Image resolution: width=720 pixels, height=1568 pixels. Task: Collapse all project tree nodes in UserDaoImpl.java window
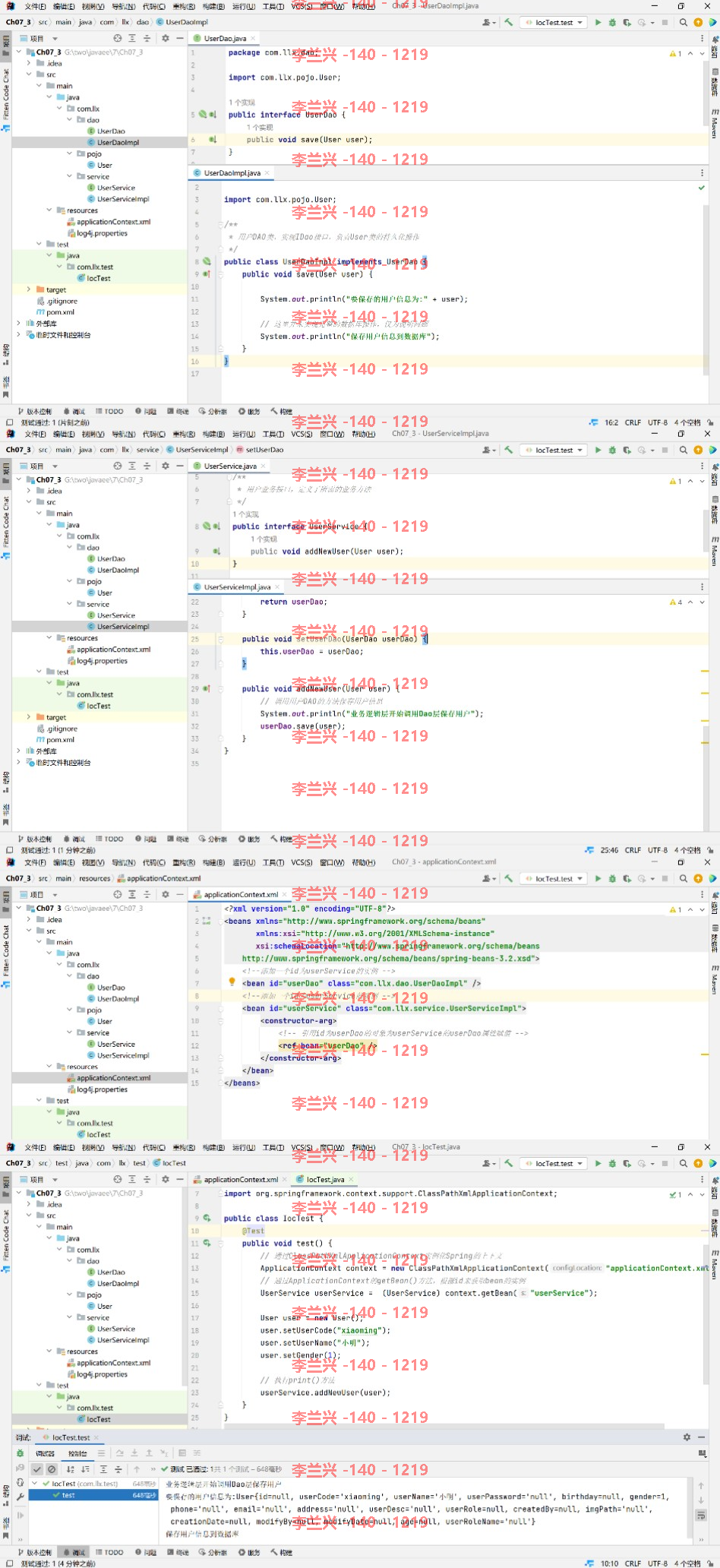click(147, 38)
